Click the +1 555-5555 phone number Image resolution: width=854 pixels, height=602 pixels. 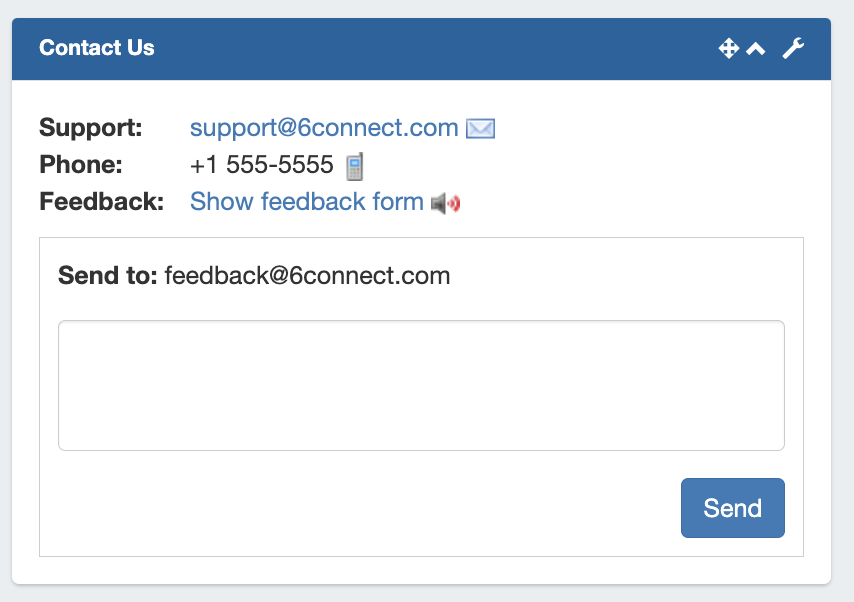(x=261, y=165)
